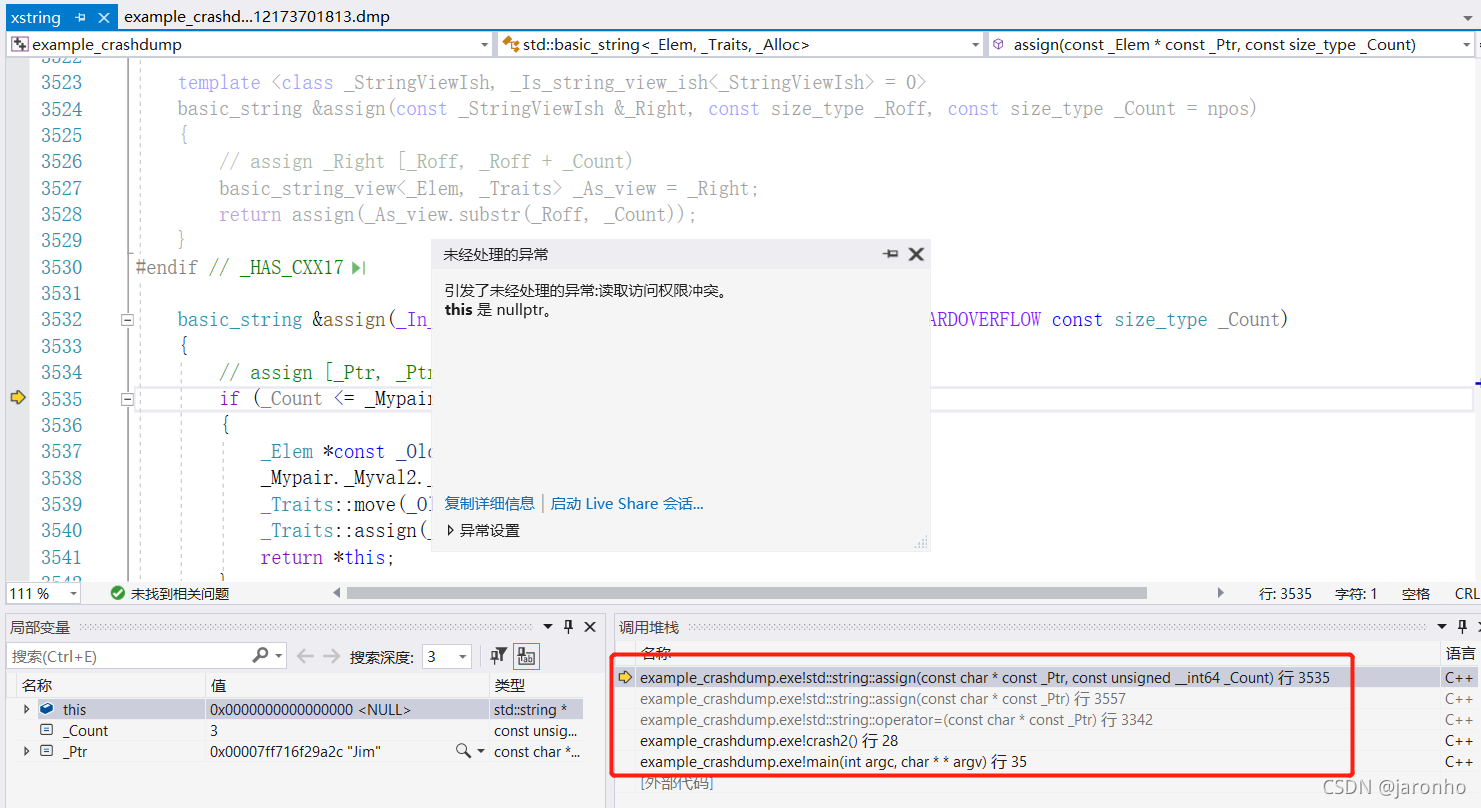Toggle auto-hide pin on 调用堆栈 panel
Viewport: 1481px width, 808px height.
tap(1462, 627)
